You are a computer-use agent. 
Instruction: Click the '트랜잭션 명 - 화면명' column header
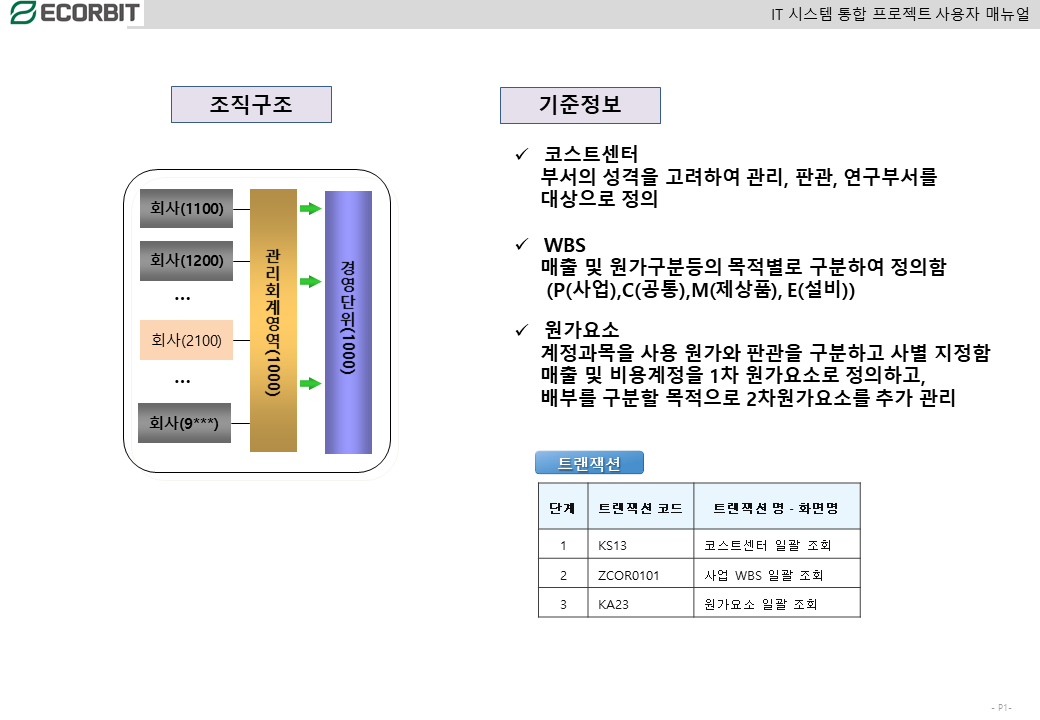point(777,507)
